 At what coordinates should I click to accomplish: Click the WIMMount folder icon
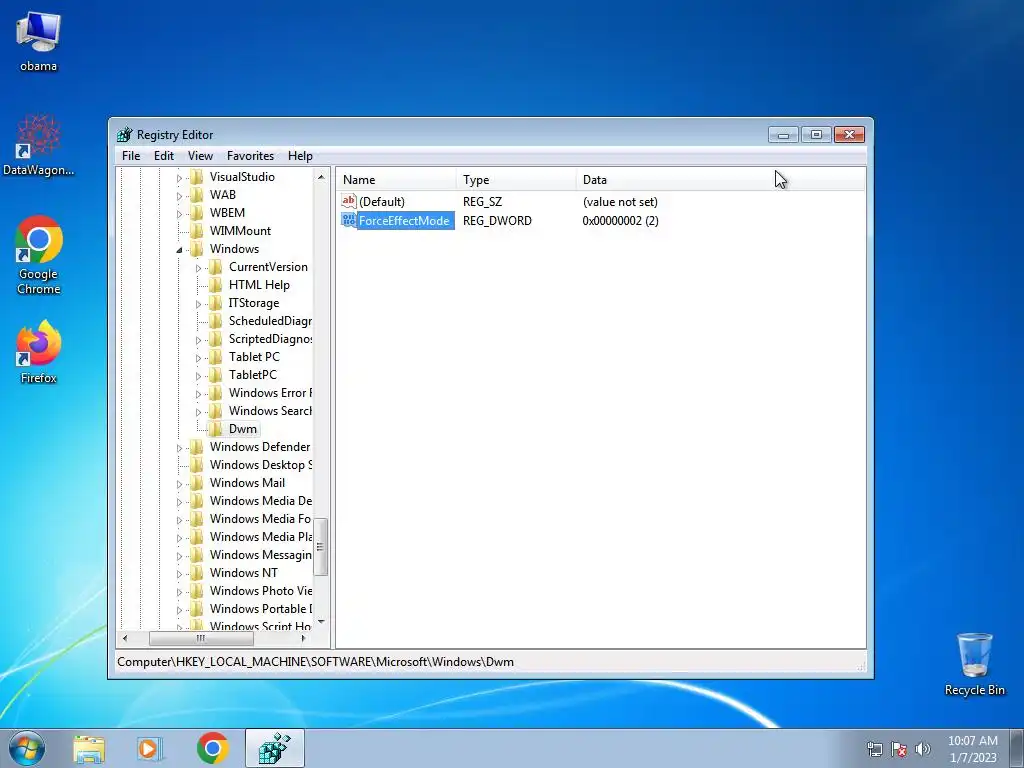click(197, 231)
